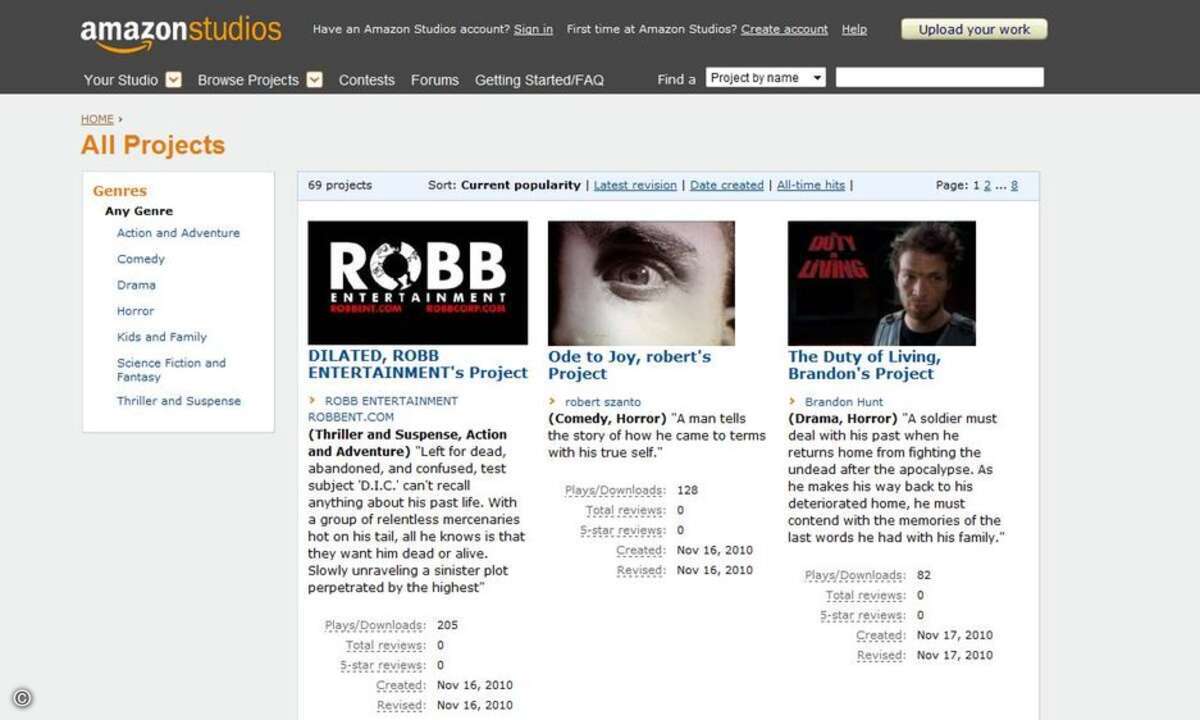The width and height of the screenshot is (1200, 720).
Task: Filter by Comedy genre
Action: tap(141, 259)
